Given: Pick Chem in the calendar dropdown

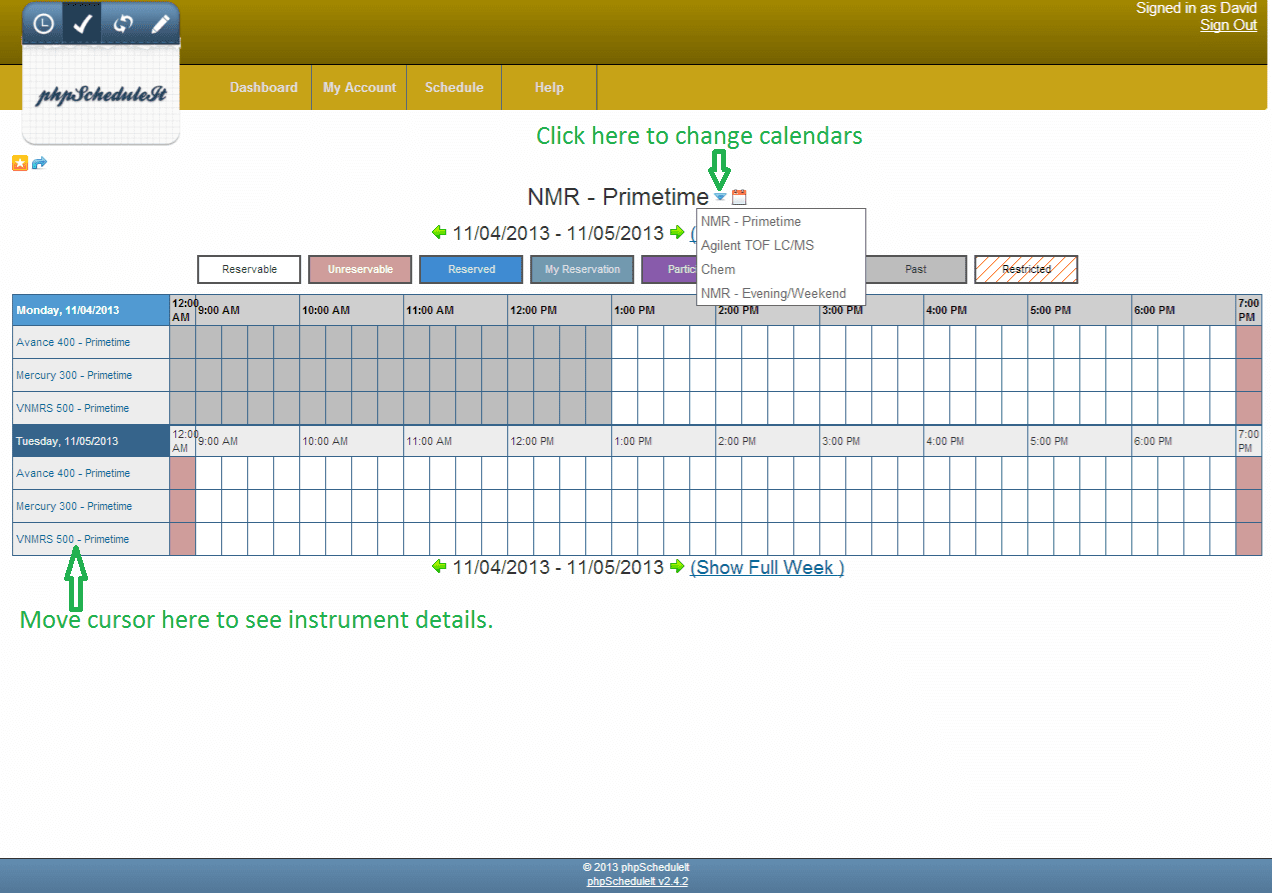Looking at the screenshot, I should pyautogui.click(x=718, y=269).
